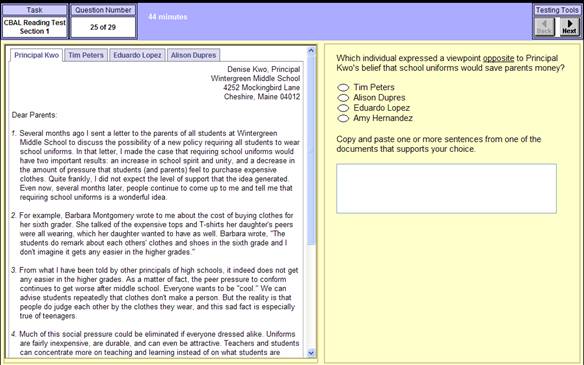Screen dimensions: 584x365
Task: Click the '25 of 29' question counter
Action: pos(103,27)
